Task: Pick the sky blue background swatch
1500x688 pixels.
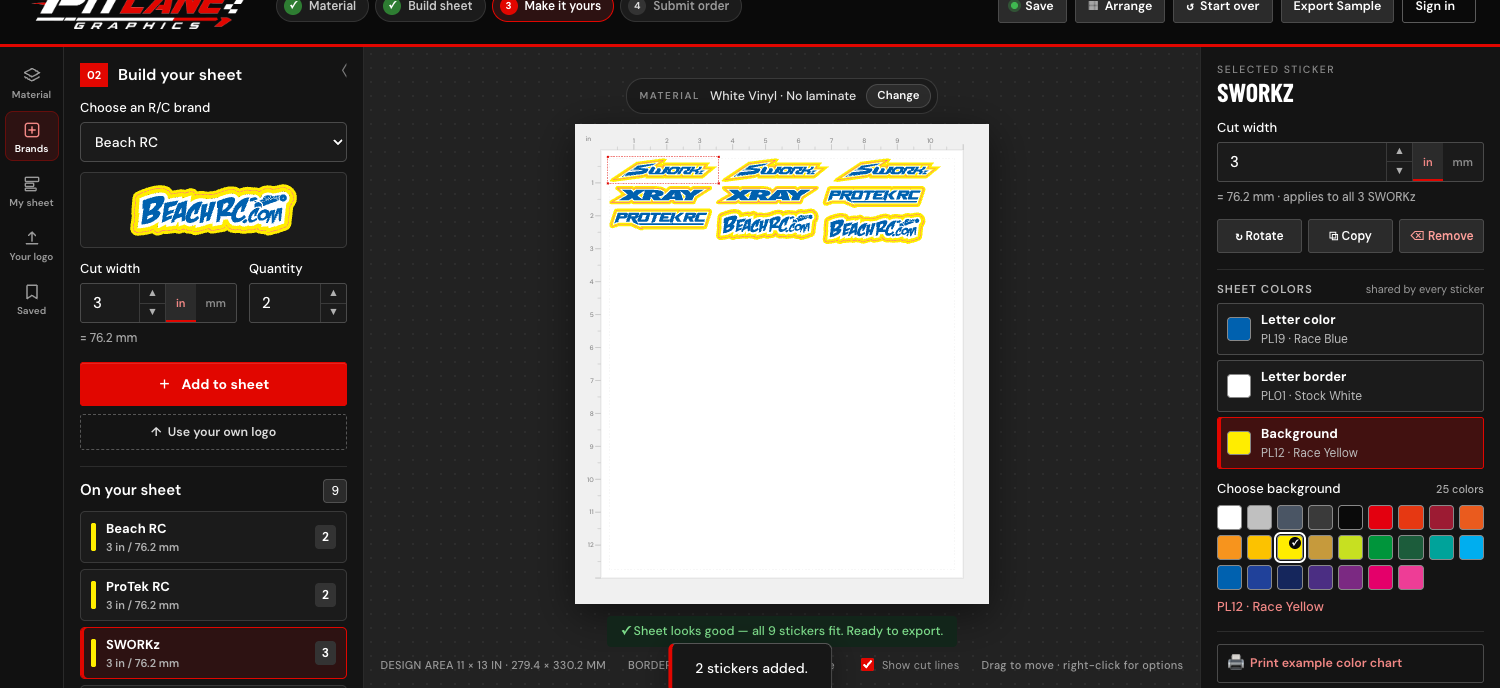Action: [1471, 547]
